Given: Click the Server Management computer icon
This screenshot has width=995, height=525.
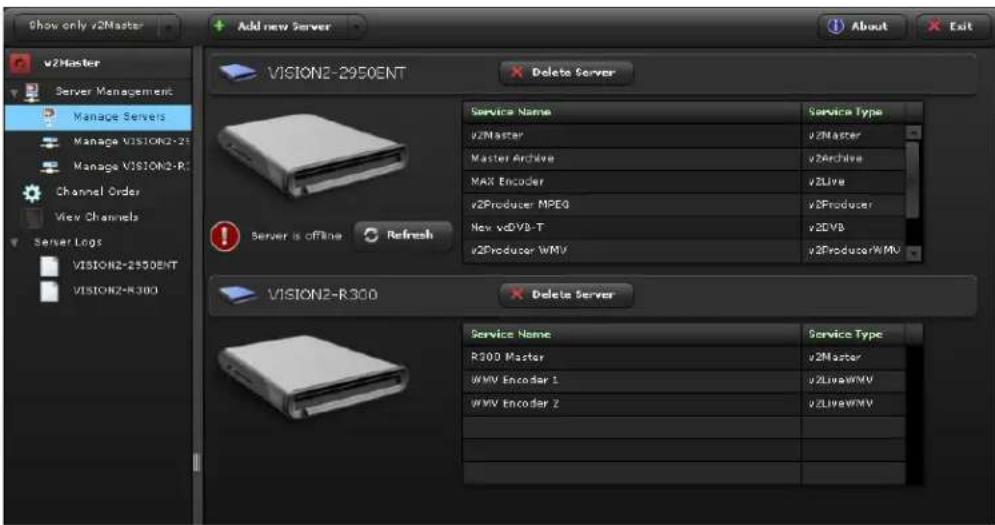Looking at the screenshot, I should 32,91.
